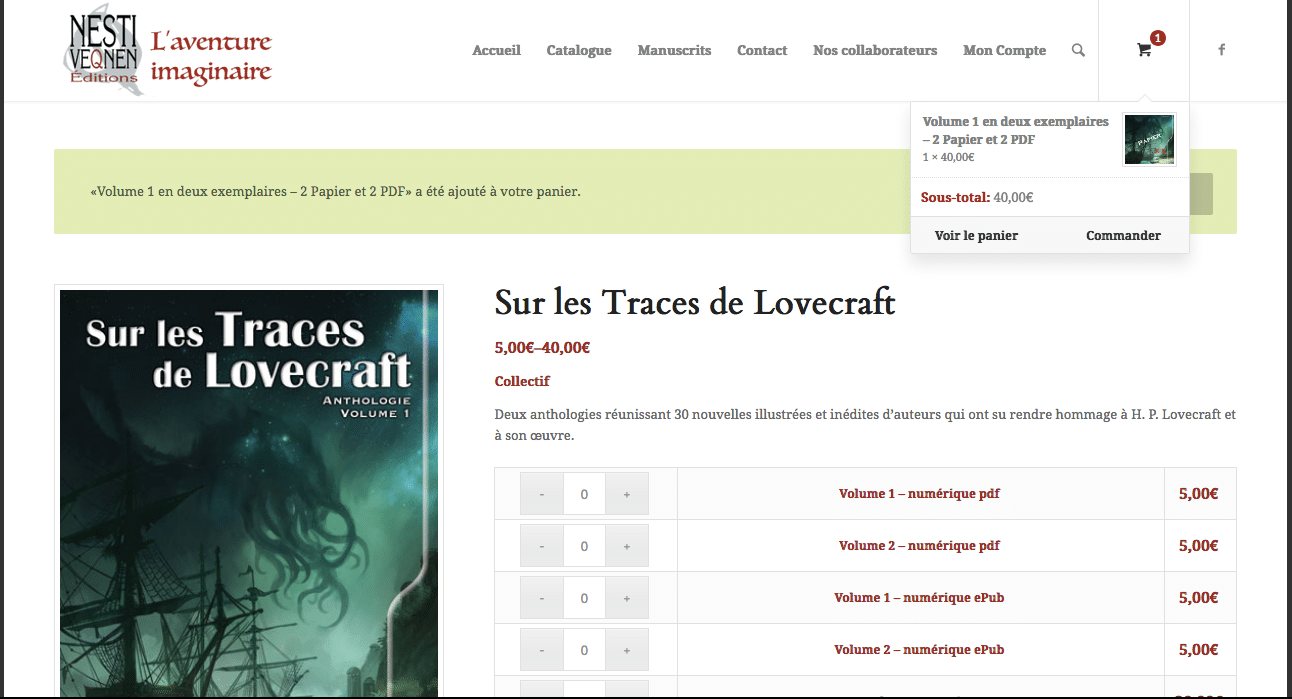Click the 5,00€ price in Volume 2 ePub row
Image resolution: width=1292 pixels, height=699 pixels.
coord(1198,650)
